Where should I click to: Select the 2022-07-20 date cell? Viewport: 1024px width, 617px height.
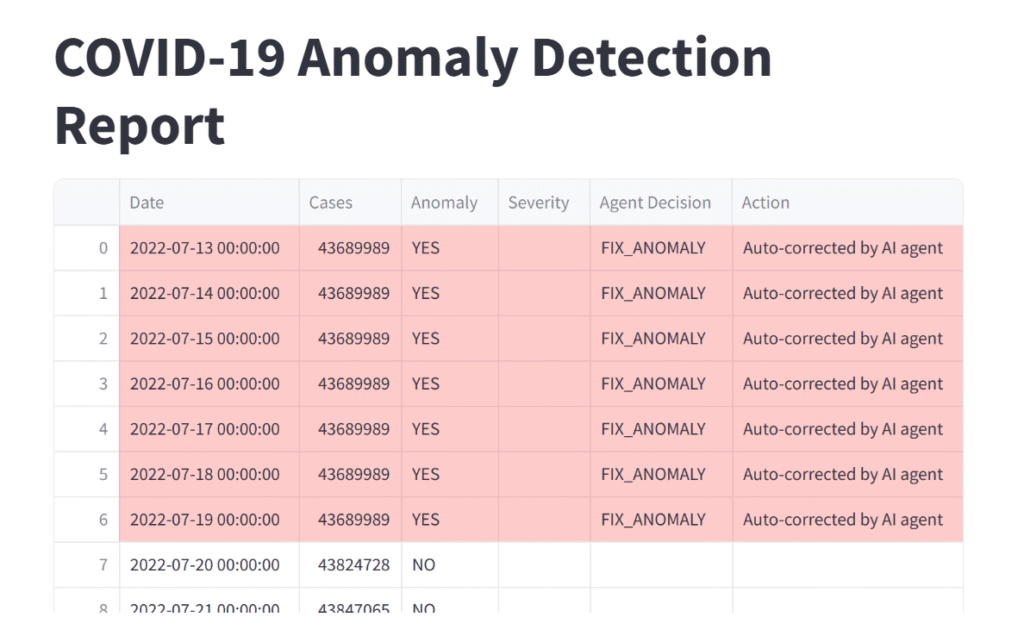click(208, 565)
